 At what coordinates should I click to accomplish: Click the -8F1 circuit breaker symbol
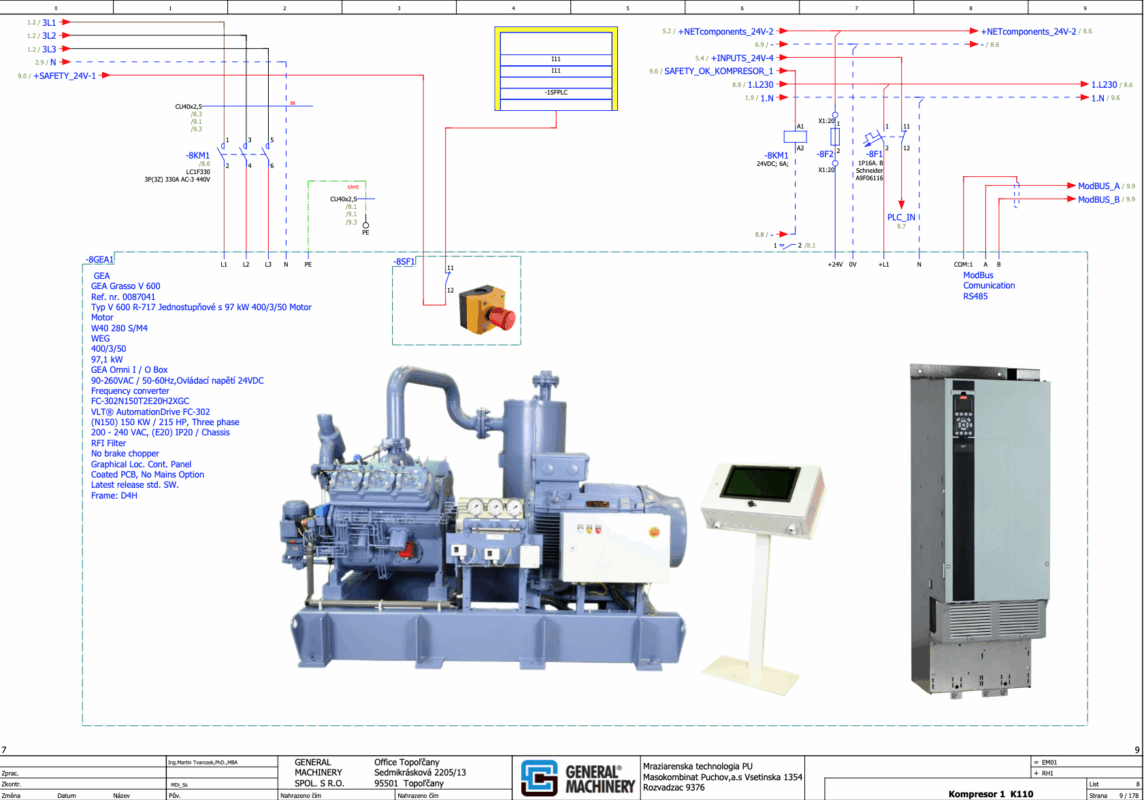(x=875, y=138)
